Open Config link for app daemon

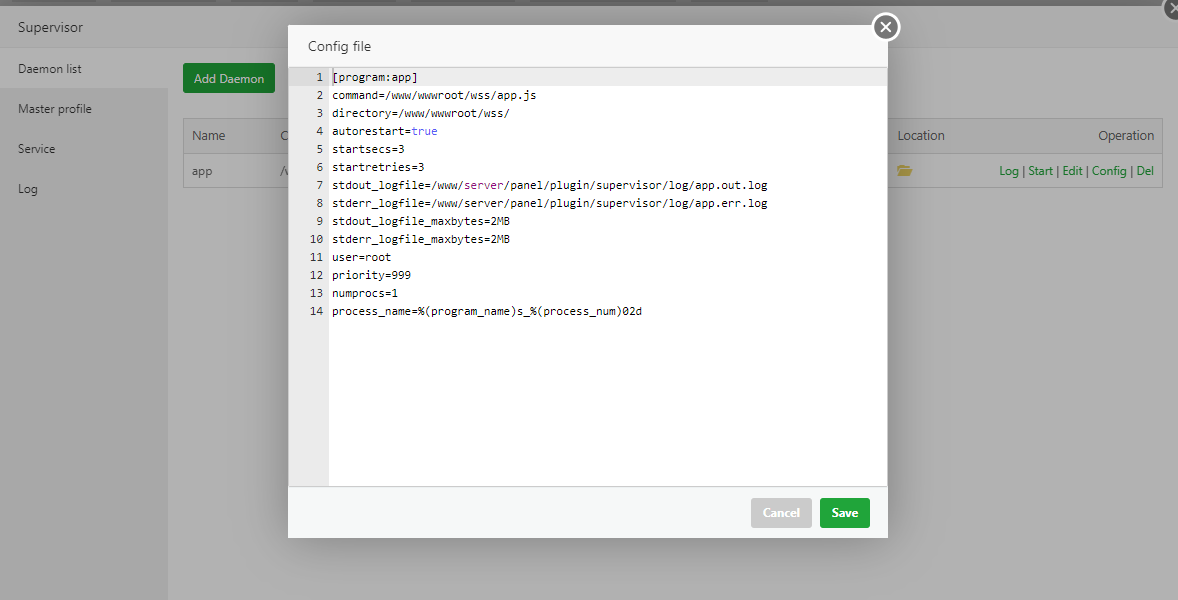click(x=1109, y=171)
